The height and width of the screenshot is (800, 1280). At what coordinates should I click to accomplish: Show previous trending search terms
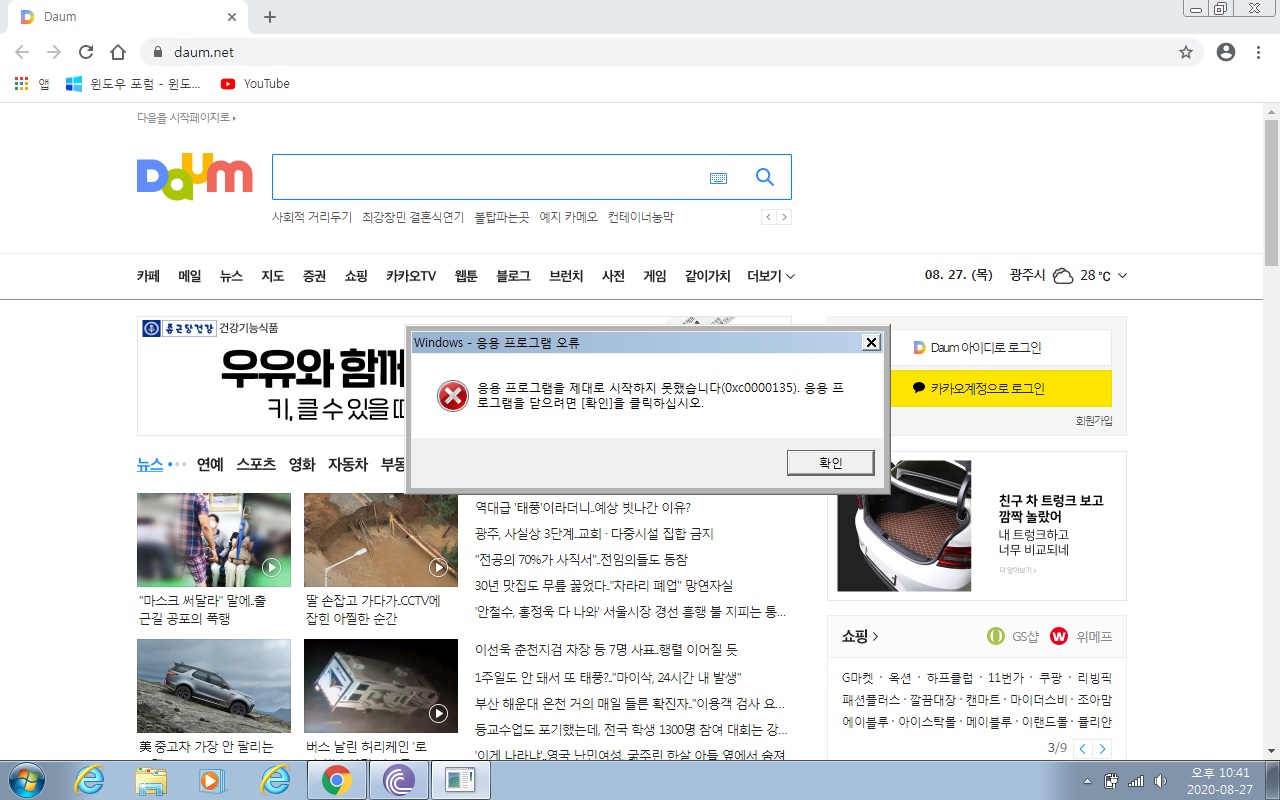point(769,217)
